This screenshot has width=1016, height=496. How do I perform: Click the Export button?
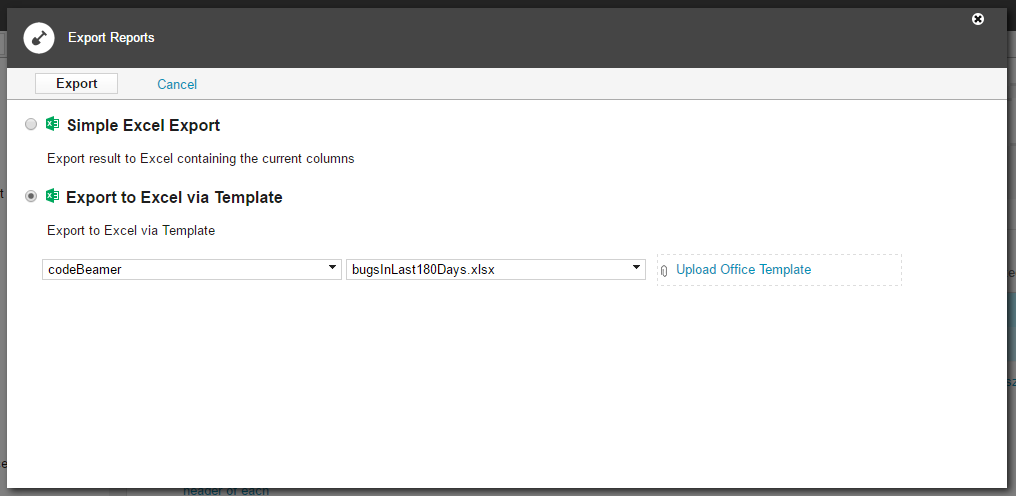76,84
